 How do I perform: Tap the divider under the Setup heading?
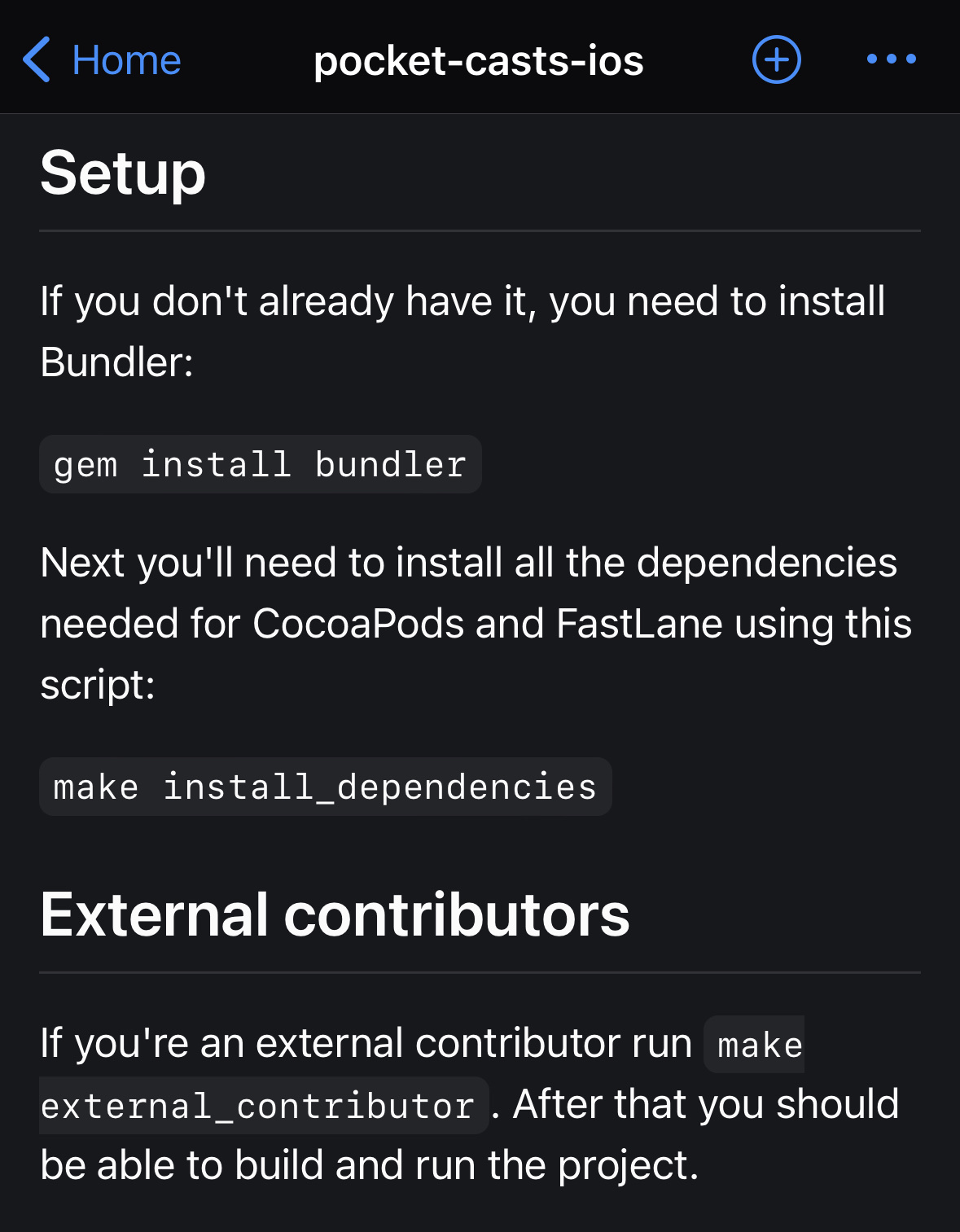tap(480, 230)
